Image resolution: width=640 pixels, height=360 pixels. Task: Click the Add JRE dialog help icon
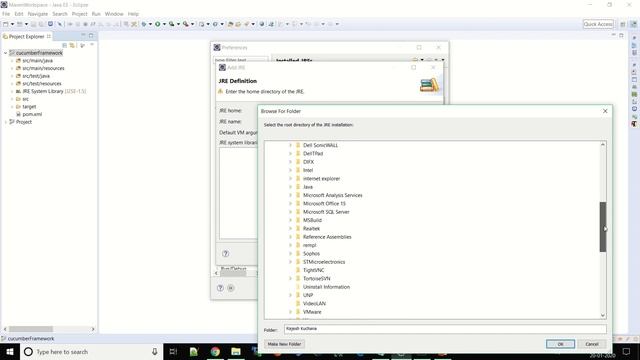pos(225,253)
